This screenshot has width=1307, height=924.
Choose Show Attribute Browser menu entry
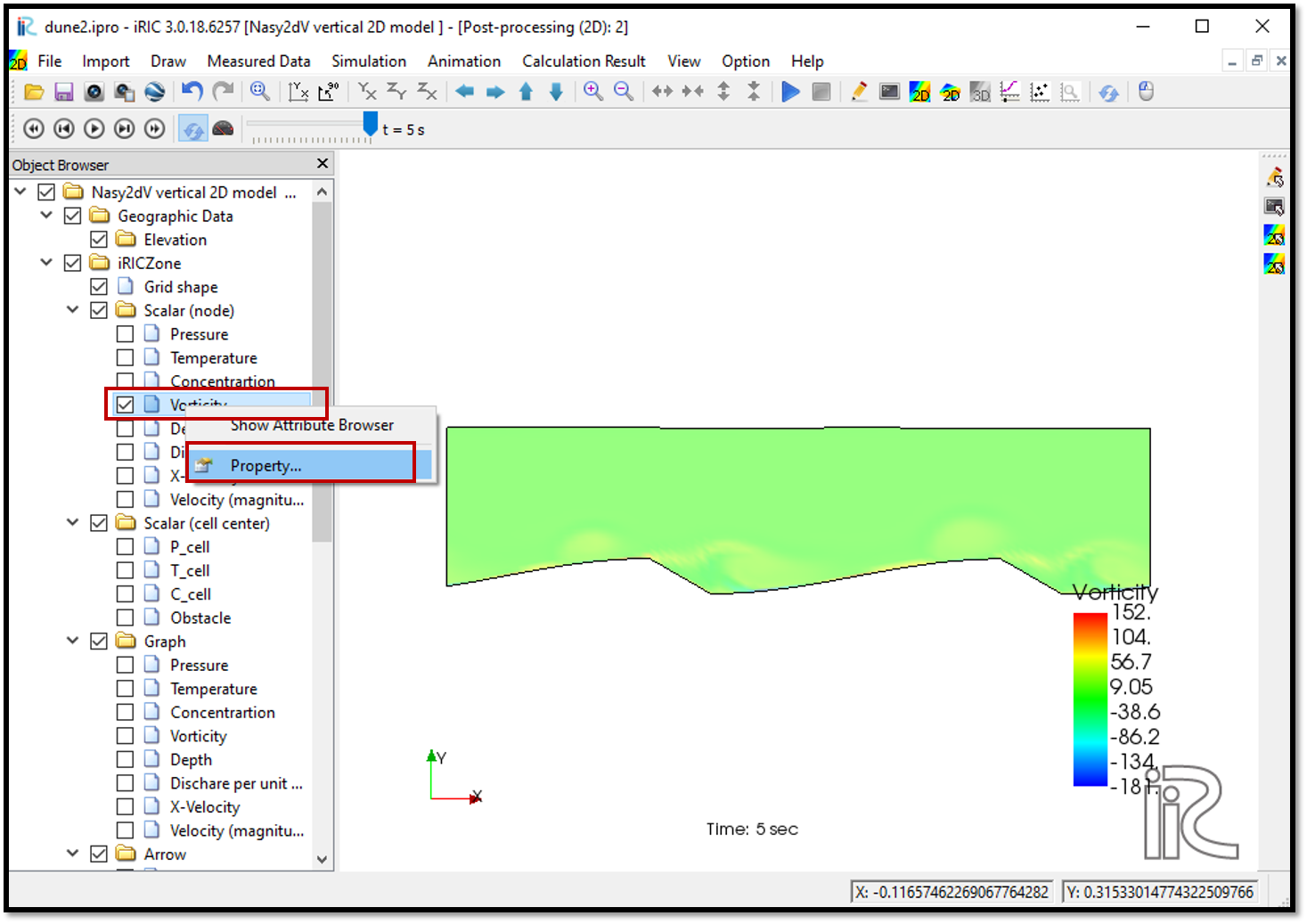pyautogui.click(x=310, y=425)
